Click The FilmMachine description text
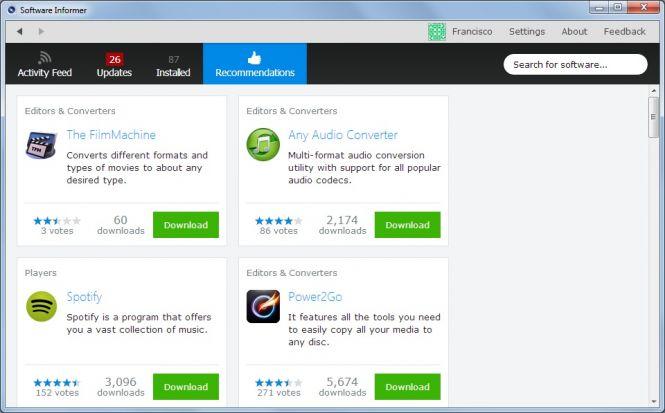The width and height of the screenshot is (665, 413). tap(137, 168)
